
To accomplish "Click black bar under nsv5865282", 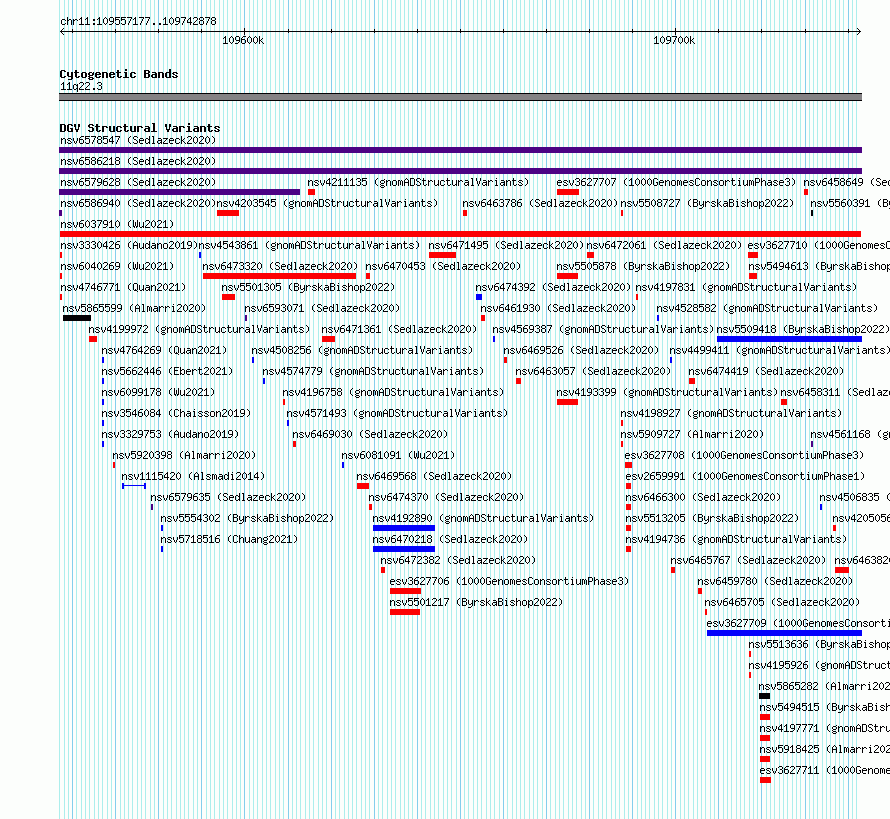I will click(765, 696).
